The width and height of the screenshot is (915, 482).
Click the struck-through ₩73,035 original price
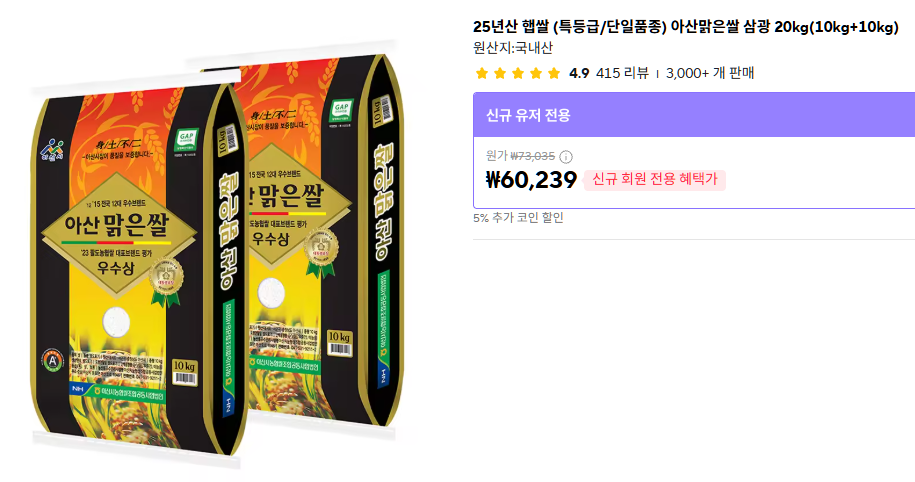533,156
